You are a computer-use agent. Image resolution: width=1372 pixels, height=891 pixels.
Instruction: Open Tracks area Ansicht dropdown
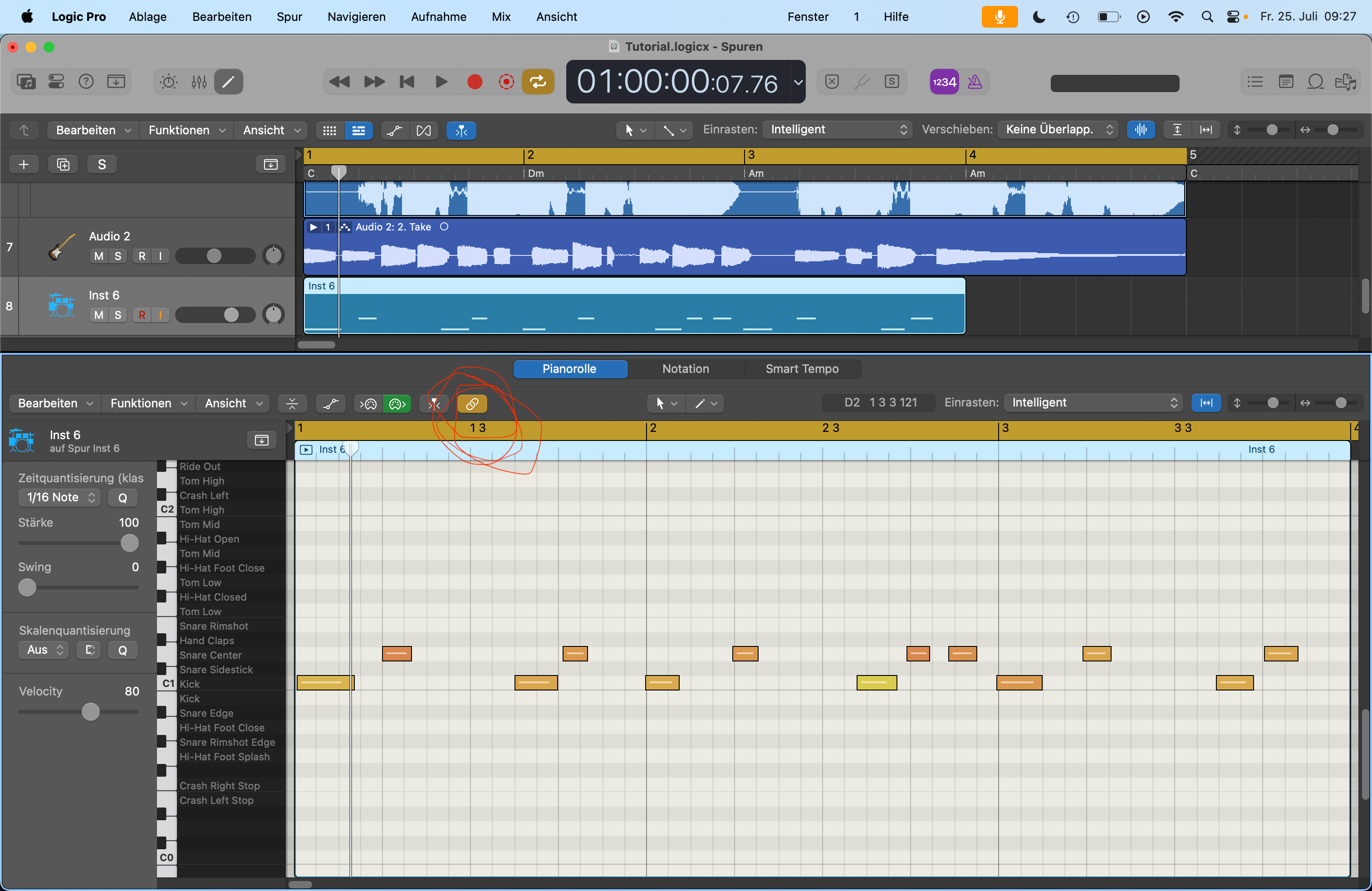pyautogui.click(x=271, y=130)
